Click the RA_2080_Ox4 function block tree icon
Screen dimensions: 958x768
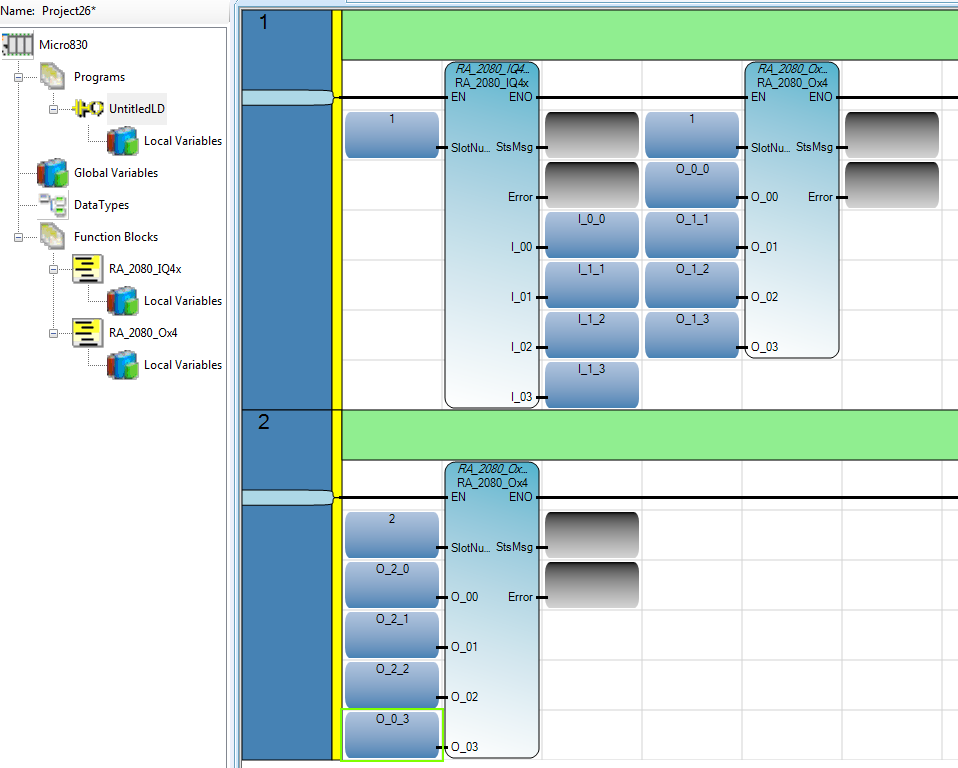coord(87,333)
